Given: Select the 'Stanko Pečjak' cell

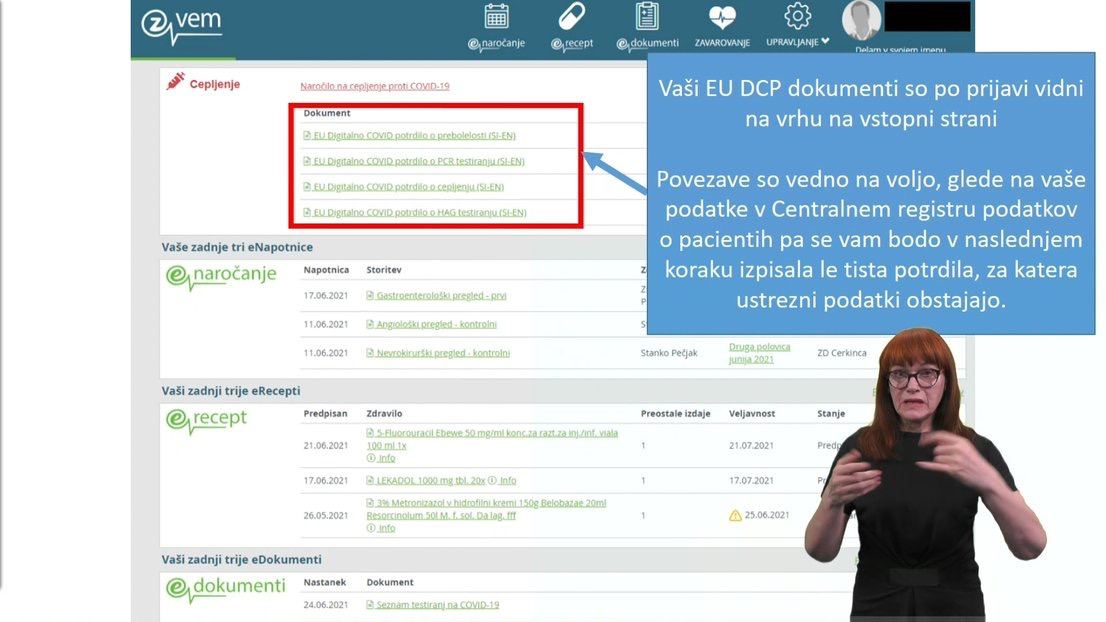Looking at the screenshot, I should 669,353.
